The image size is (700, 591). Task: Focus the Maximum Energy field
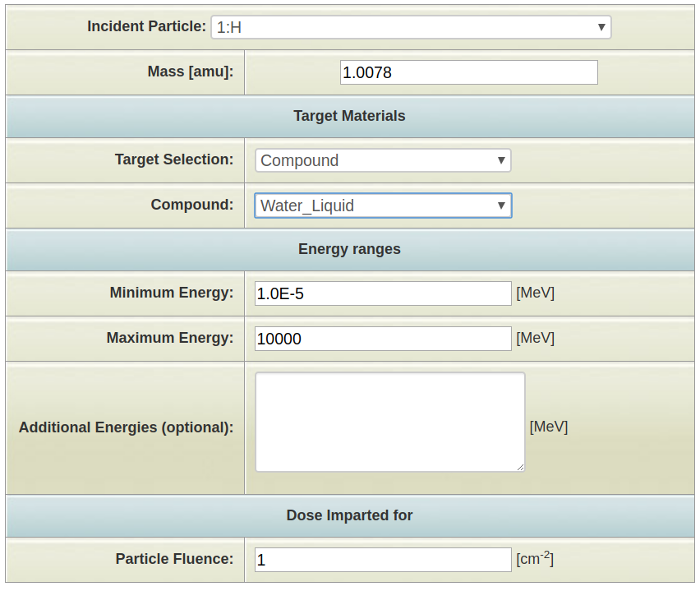point(383,338)
